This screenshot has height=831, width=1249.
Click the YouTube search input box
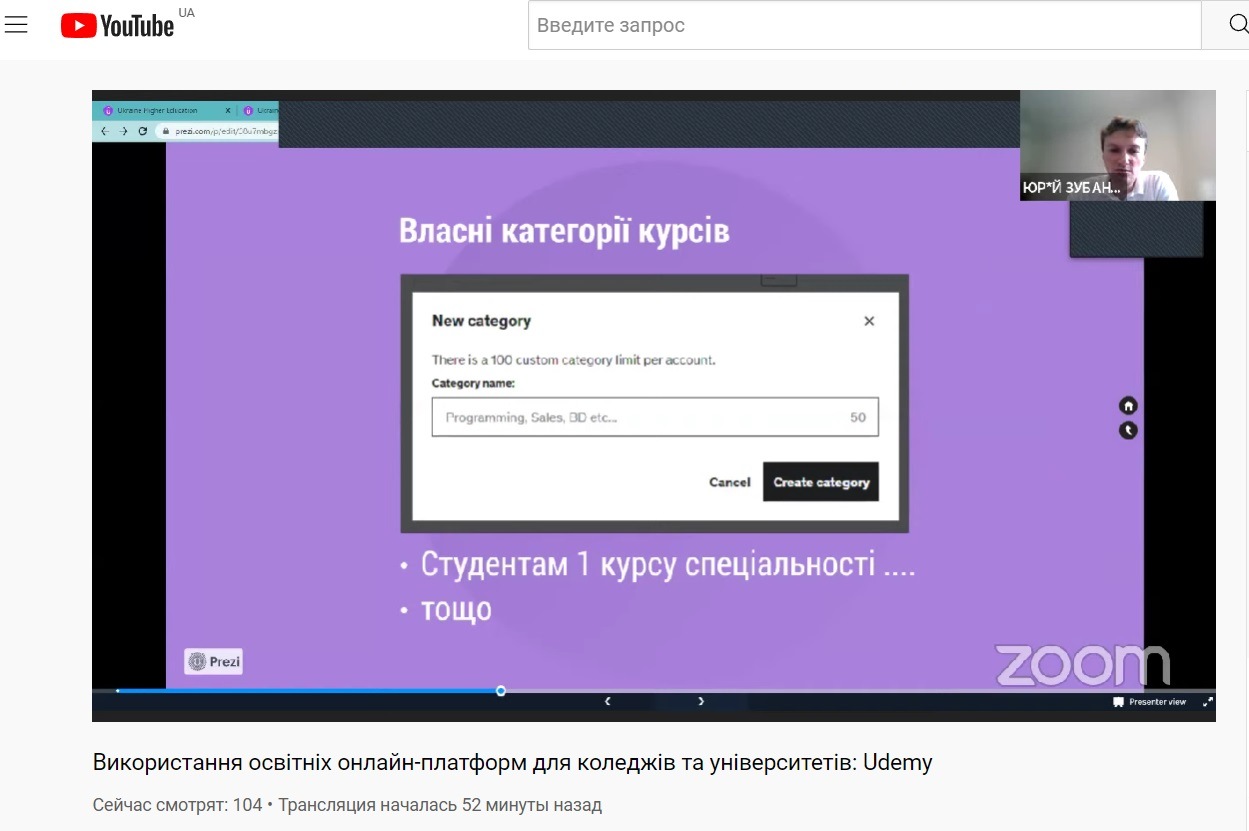click(x=864, y=25)
